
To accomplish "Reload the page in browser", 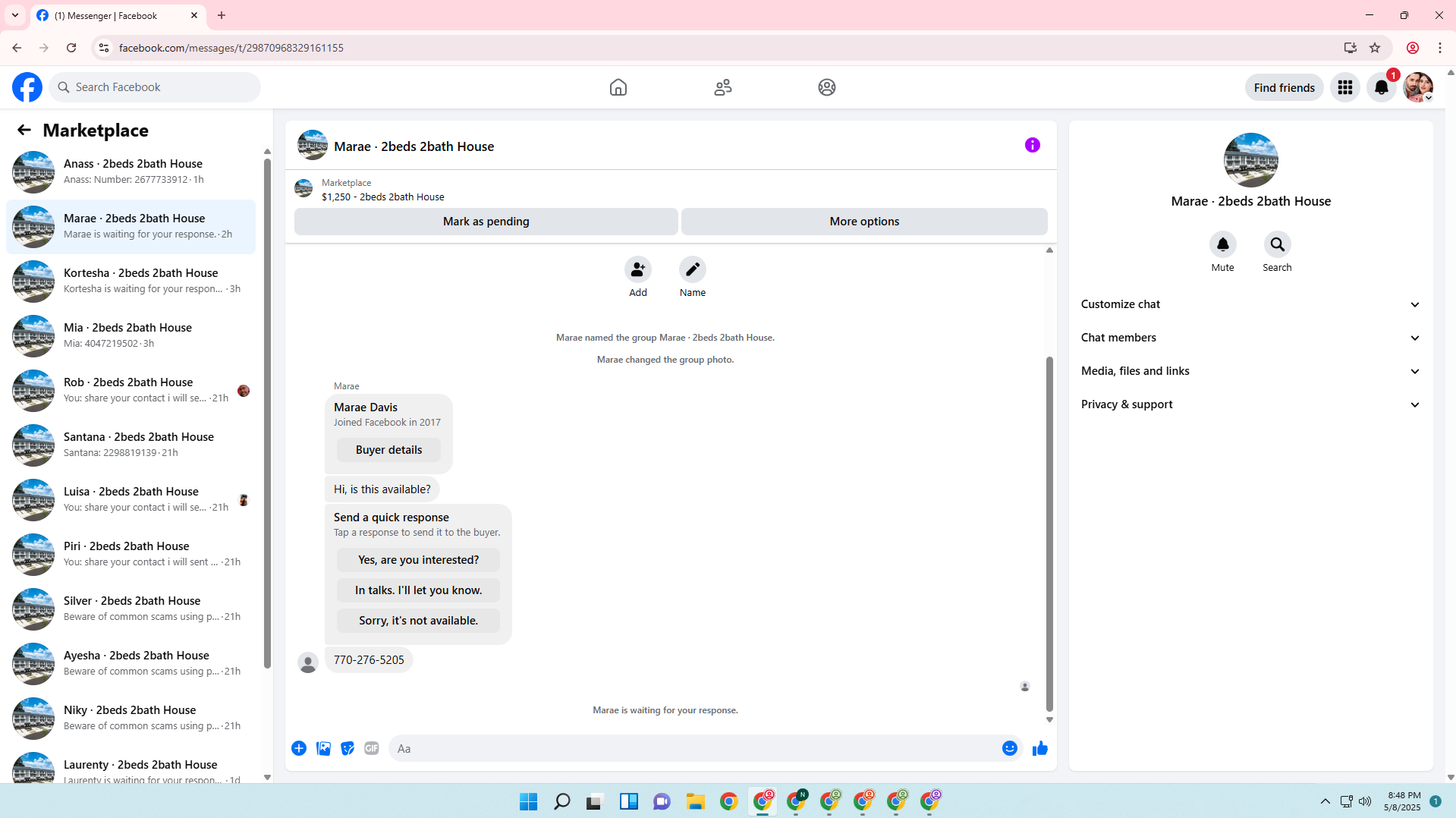I will pos(71,48).
